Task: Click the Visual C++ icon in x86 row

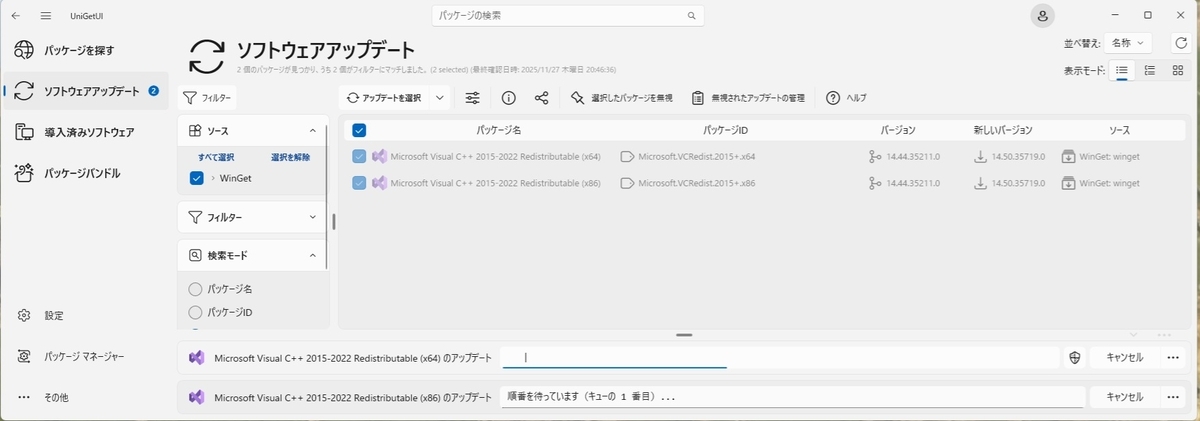Action: [x=379, y=183]
